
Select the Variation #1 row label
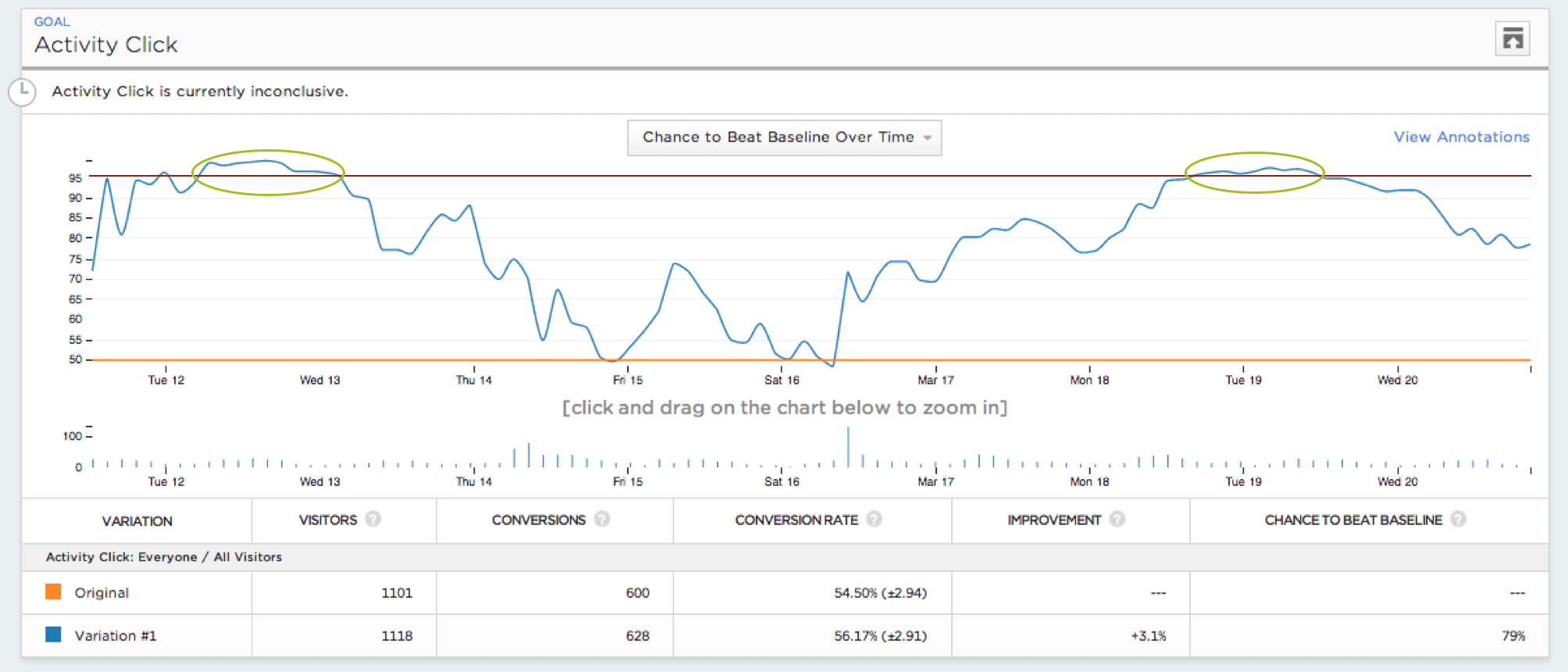click(116, 635)
